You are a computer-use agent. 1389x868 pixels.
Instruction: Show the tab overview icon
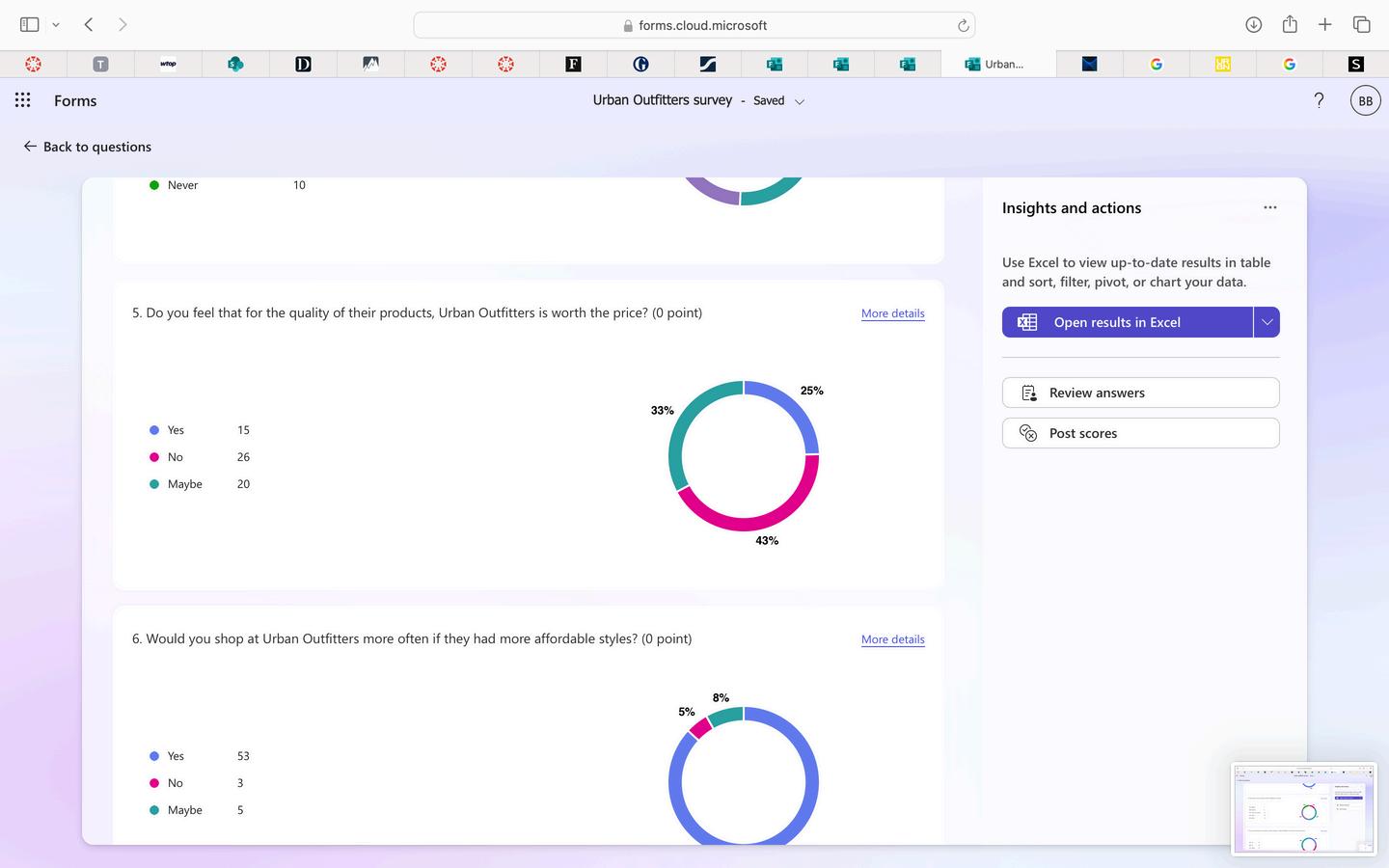tap(1362, 25)
